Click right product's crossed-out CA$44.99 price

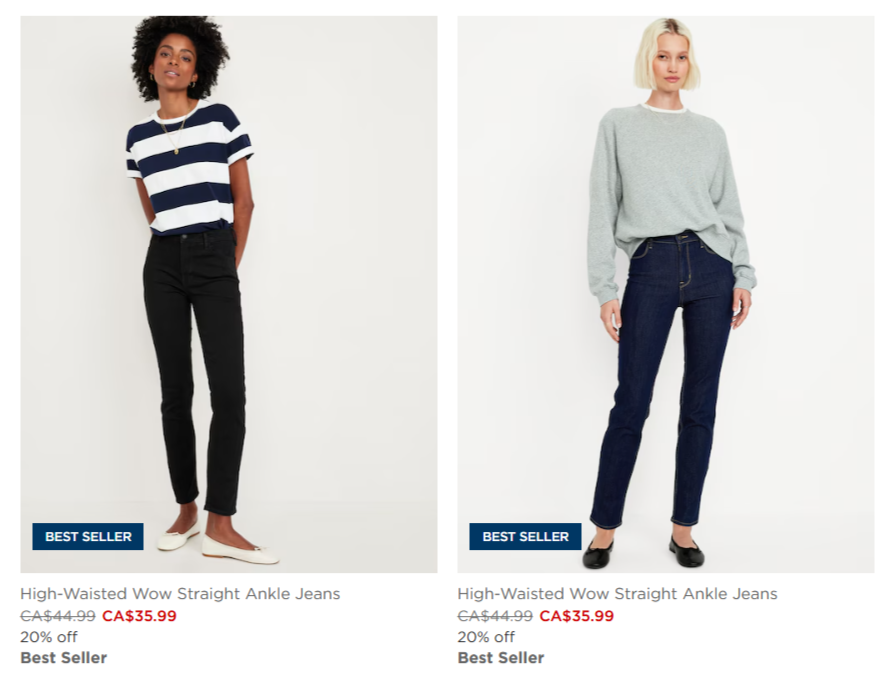(495, 616)
